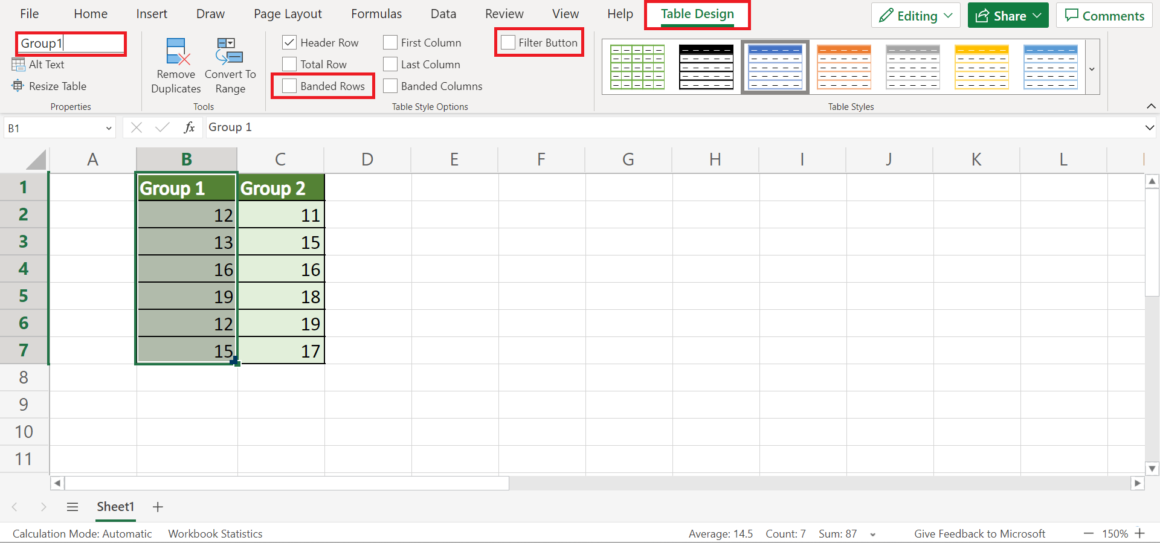The image size is (1160, 543).
Task: Expand the Table Styles gallery
Action: 1091,68
